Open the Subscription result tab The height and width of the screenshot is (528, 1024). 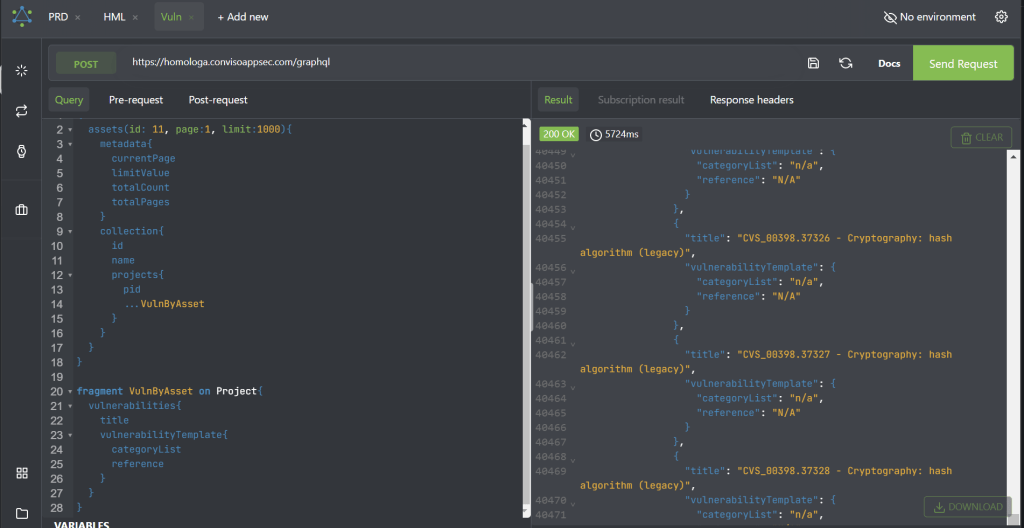pyautogui.click(x=641, y=100)
